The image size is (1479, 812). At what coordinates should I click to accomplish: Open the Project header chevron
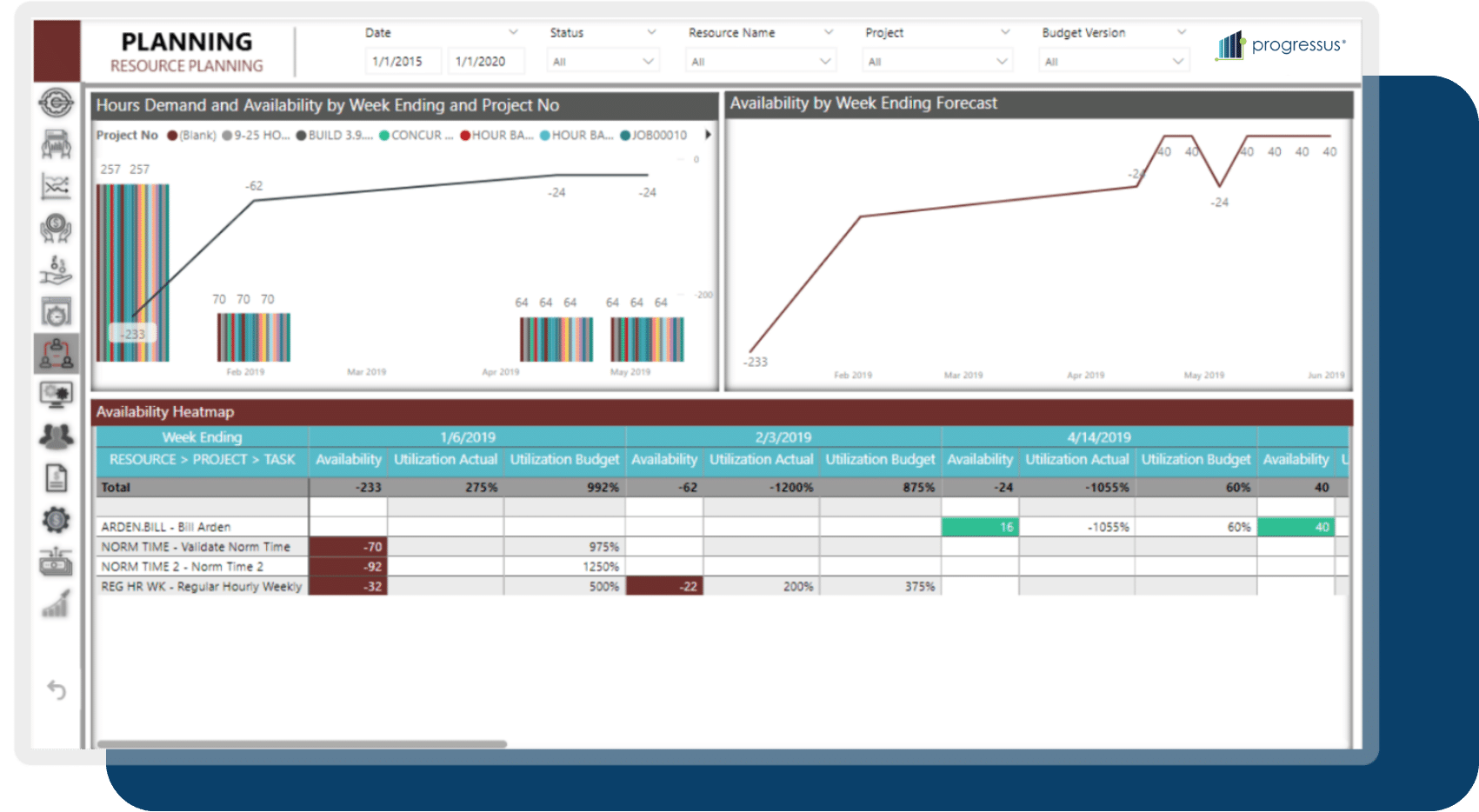[x=1005, y=32]
